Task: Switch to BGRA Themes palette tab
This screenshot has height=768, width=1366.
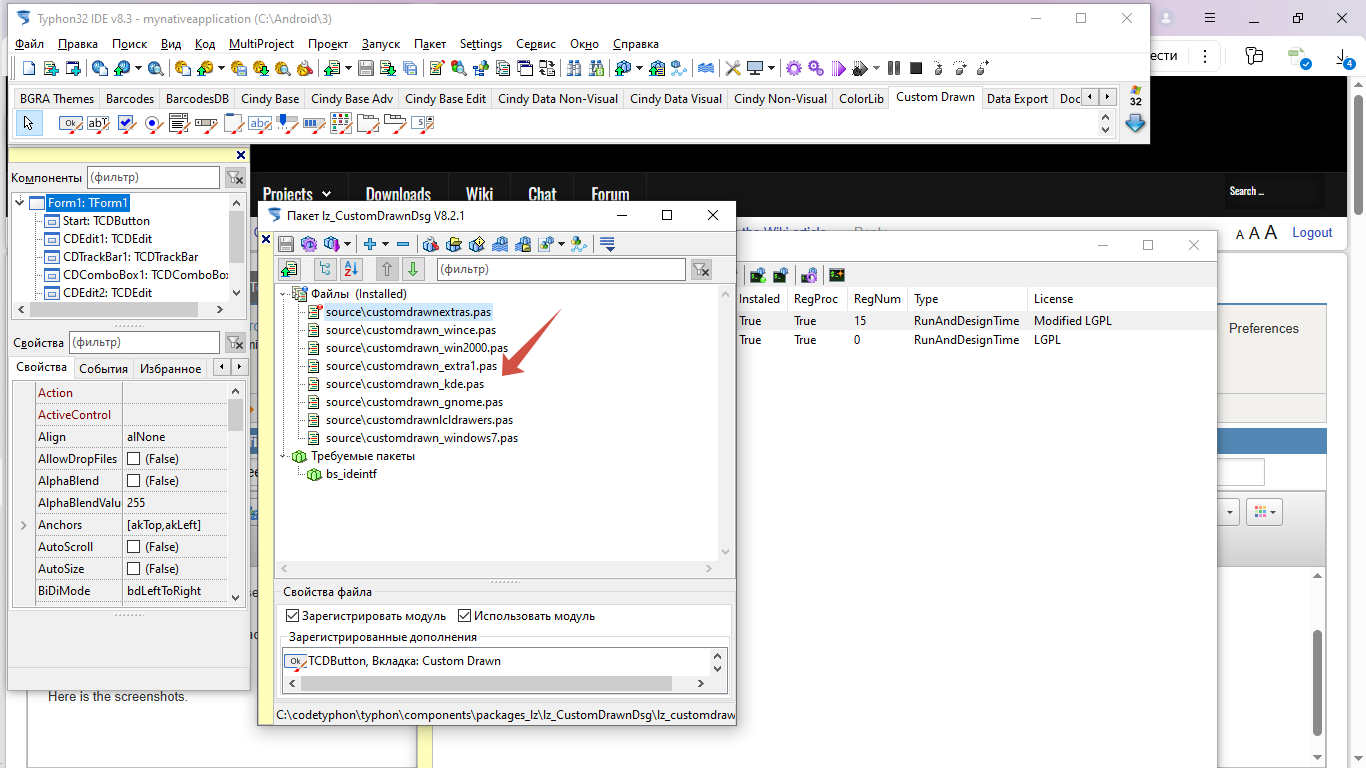Action: pyautogui.click(x=57, y=98)
